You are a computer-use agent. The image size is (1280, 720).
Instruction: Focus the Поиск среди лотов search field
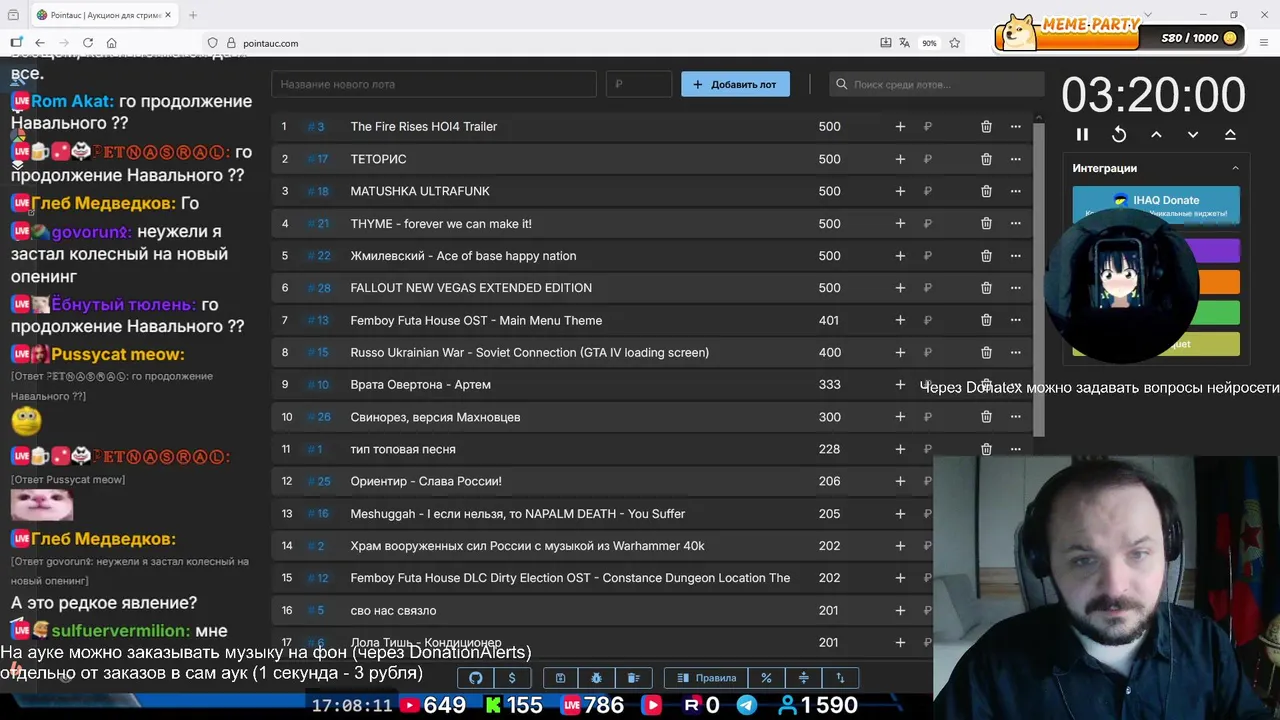936,85
